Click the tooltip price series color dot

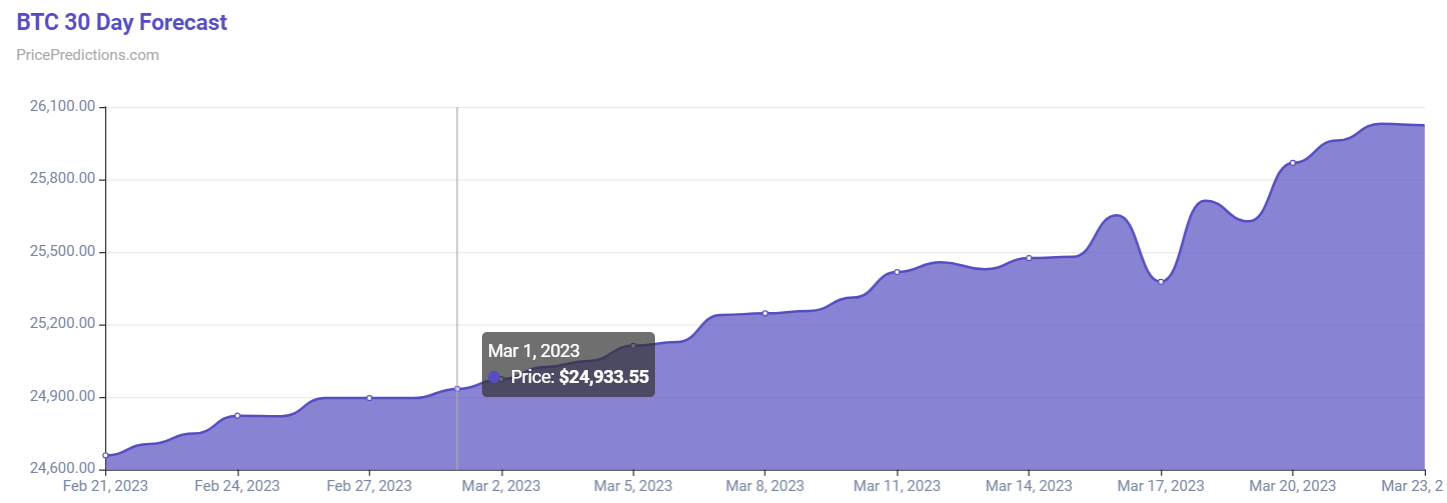495,377
